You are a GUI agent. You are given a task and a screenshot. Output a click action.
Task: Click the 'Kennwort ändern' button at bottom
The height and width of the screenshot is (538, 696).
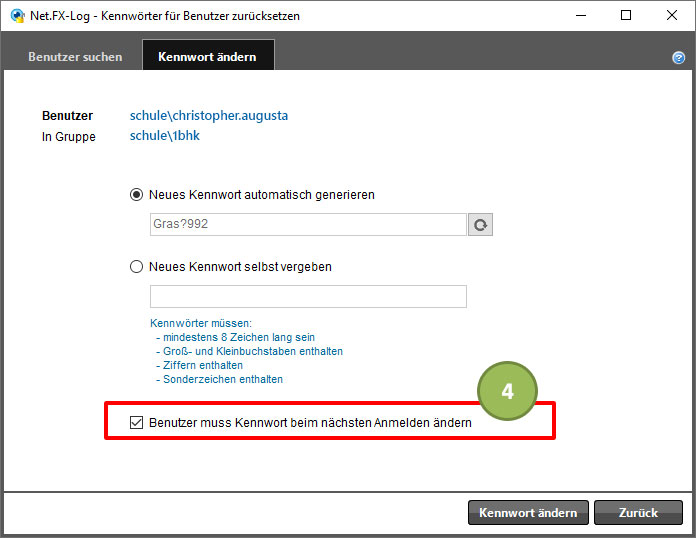coord(528,513)
